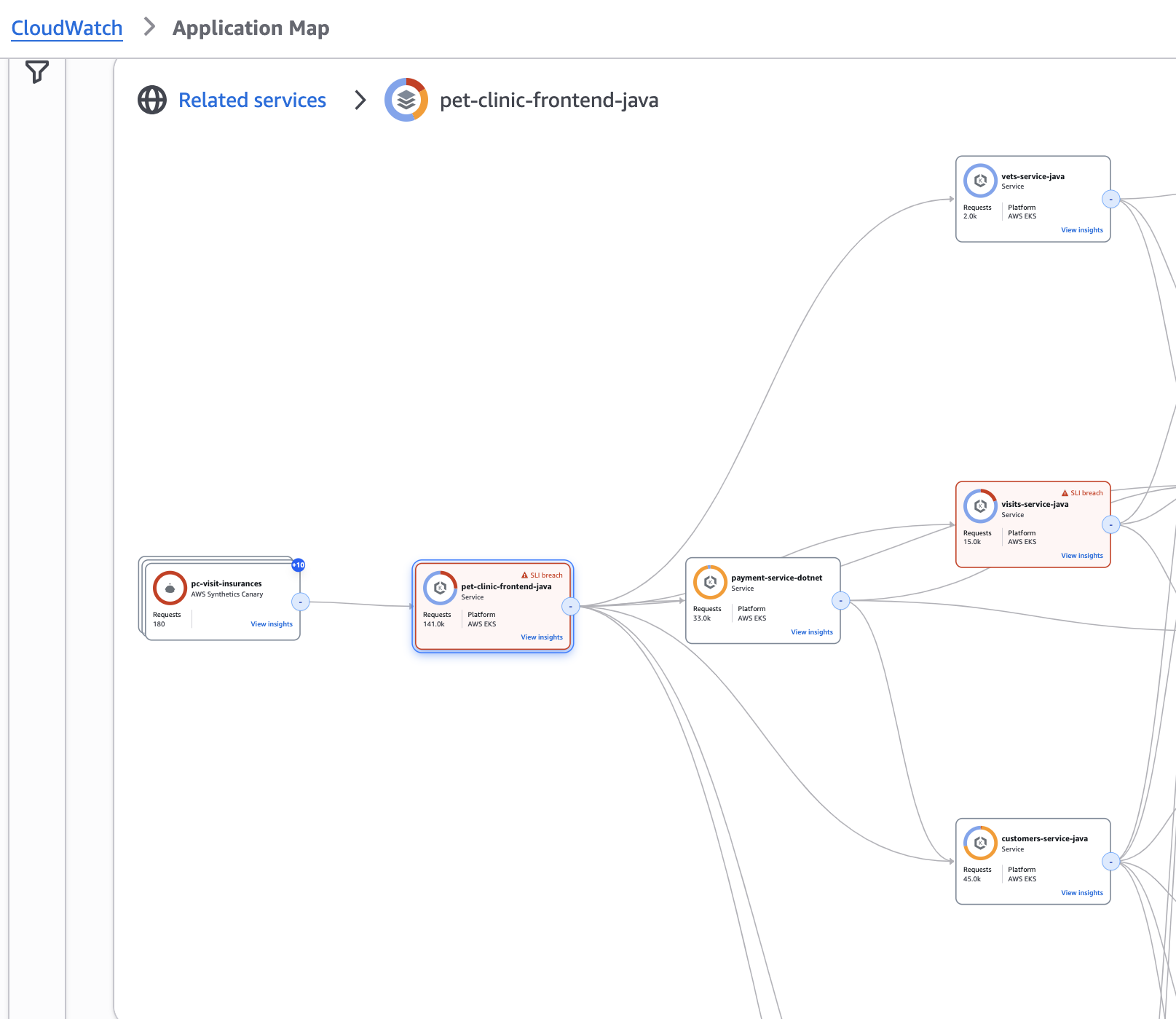
Task: Click the pet-clinic-frontend-java header donut icon
Action: point(406,100)
